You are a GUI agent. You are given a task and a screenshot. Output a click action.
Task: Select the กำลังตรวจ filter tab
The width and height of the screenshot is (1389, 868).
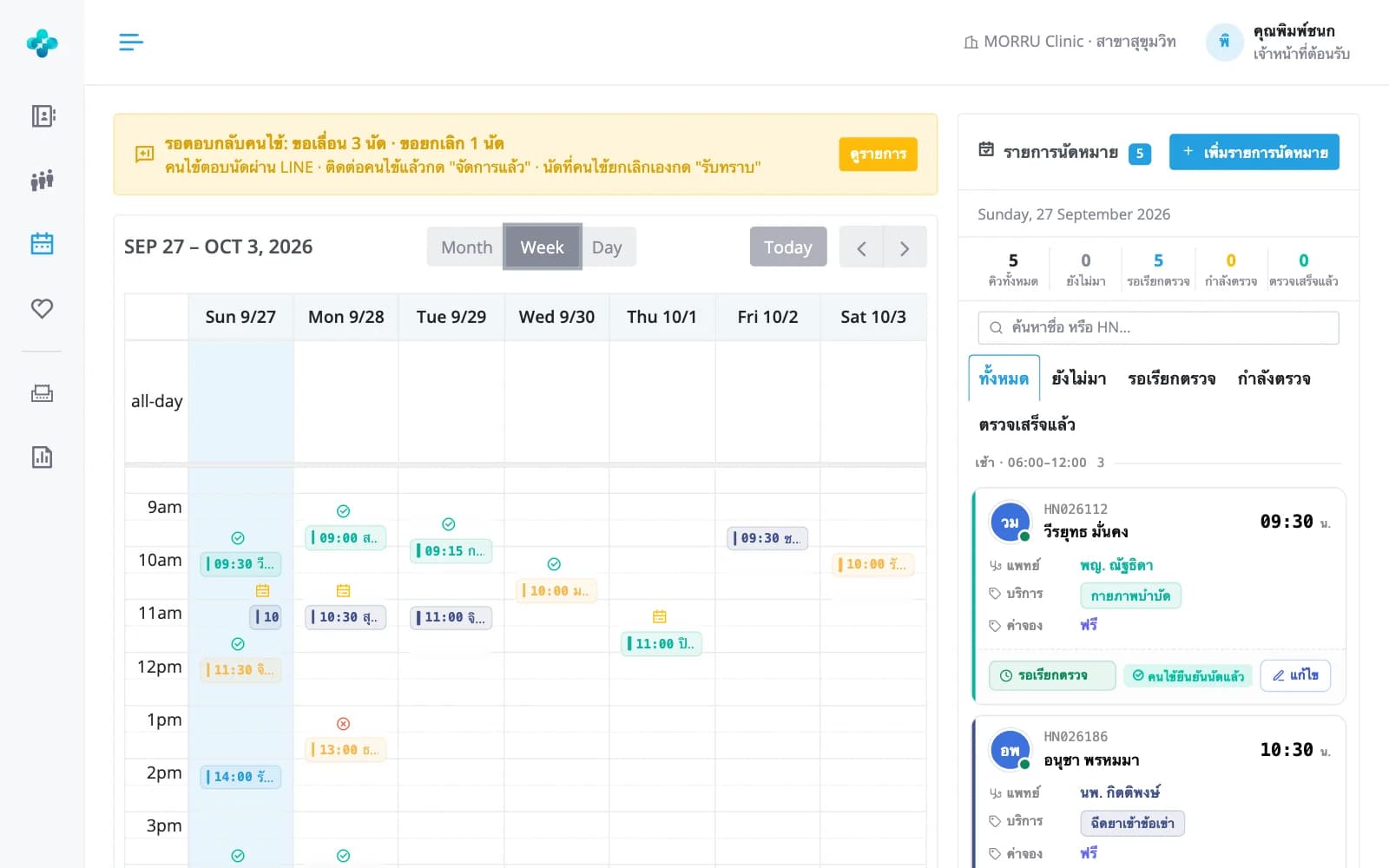(1274, 378)
